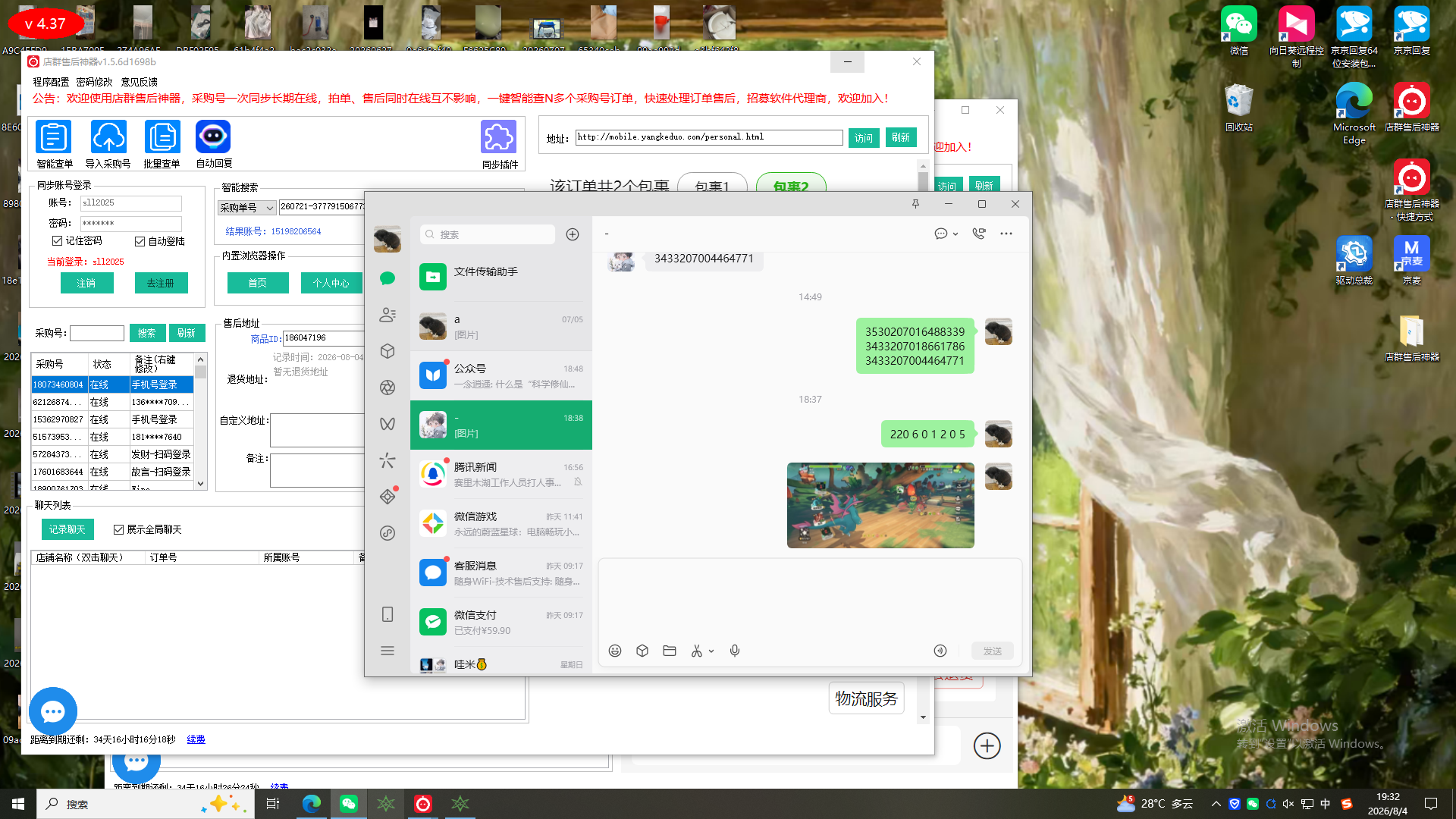Open WeChat Favorites cube in sidebar

(x=388, y=351)
